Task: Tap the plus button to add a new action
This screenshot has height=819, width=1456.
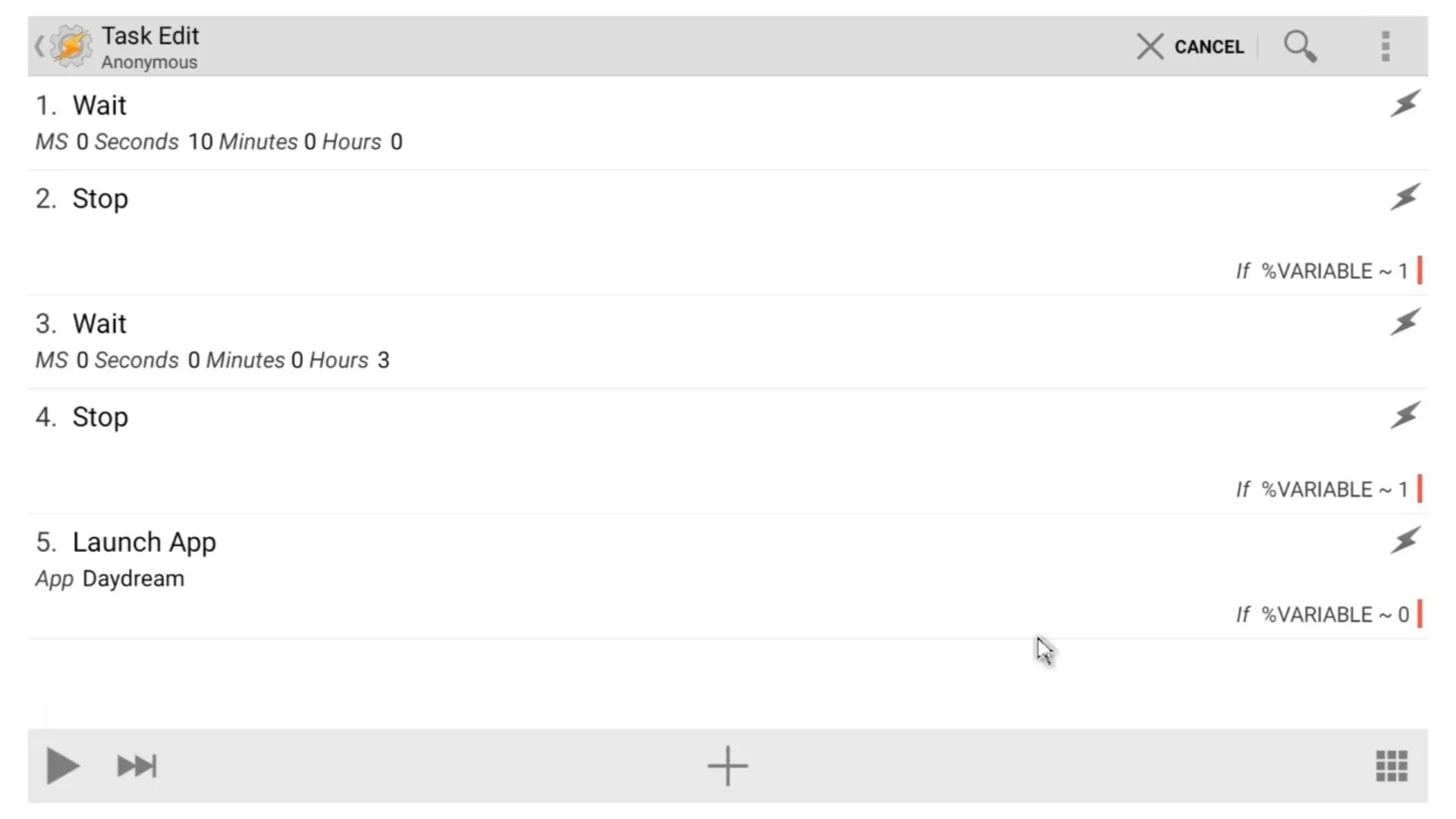Action: coord(728,765)
